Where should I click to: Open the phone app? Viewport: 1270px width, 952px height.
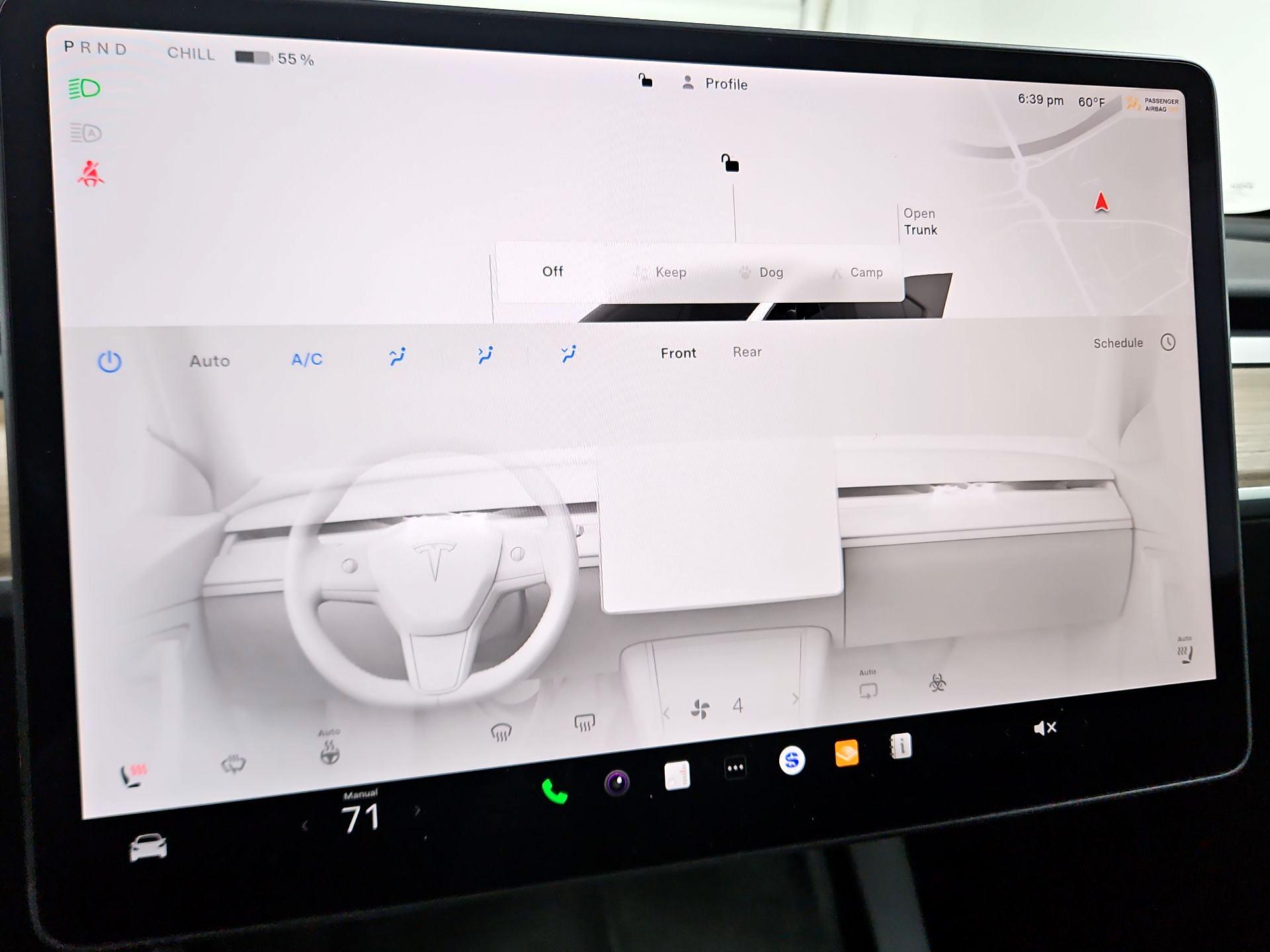click(554, 791)
